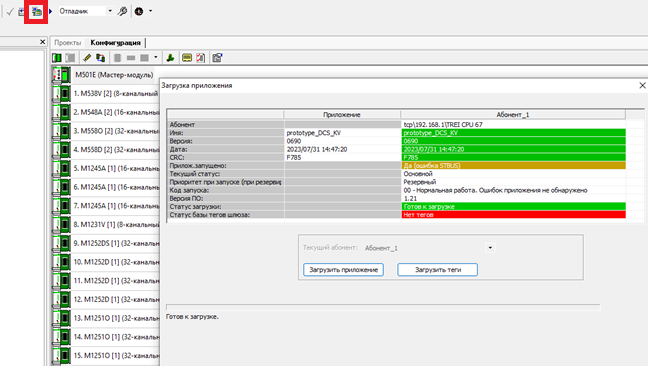The width and height of the screenshot is (648, 366).
Task: Select module 5. M1245A in list
Action: pyautogui.click(x=117, y=168)
